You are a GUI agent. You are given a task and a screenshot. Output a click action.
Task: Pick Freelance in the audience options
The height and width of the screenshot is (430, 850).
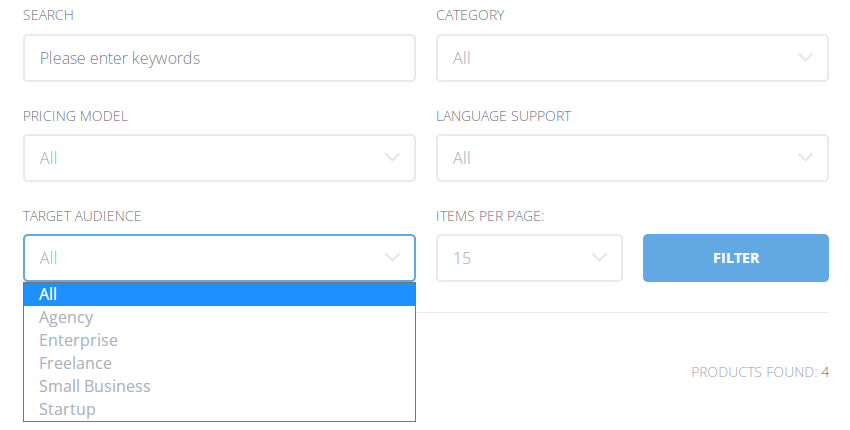point(75,363)
